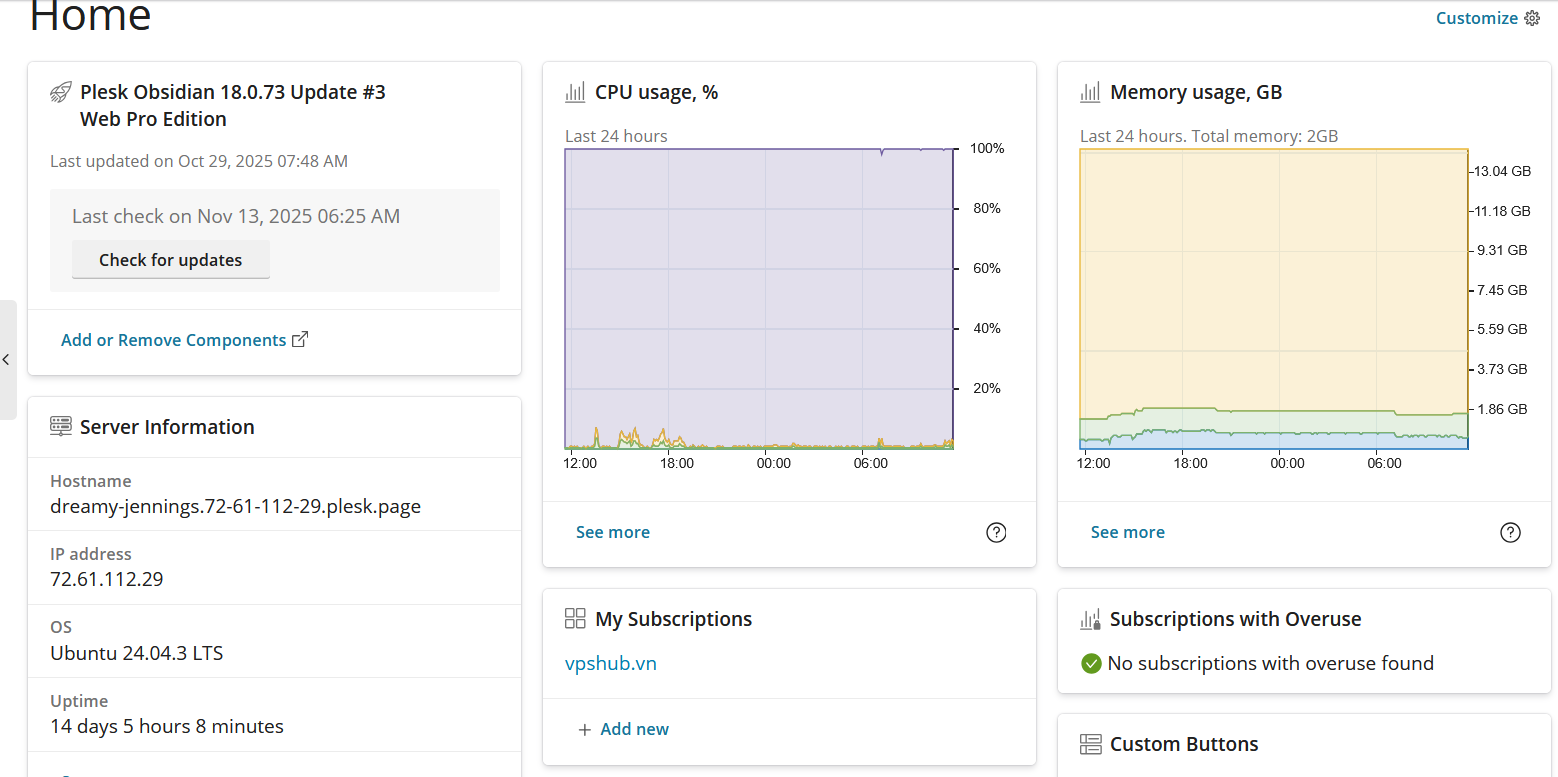Click the hostname dreamy-jennings.72-61-112-29.plesk.page
The image size is (1558, 777).
tap(235, 506)
